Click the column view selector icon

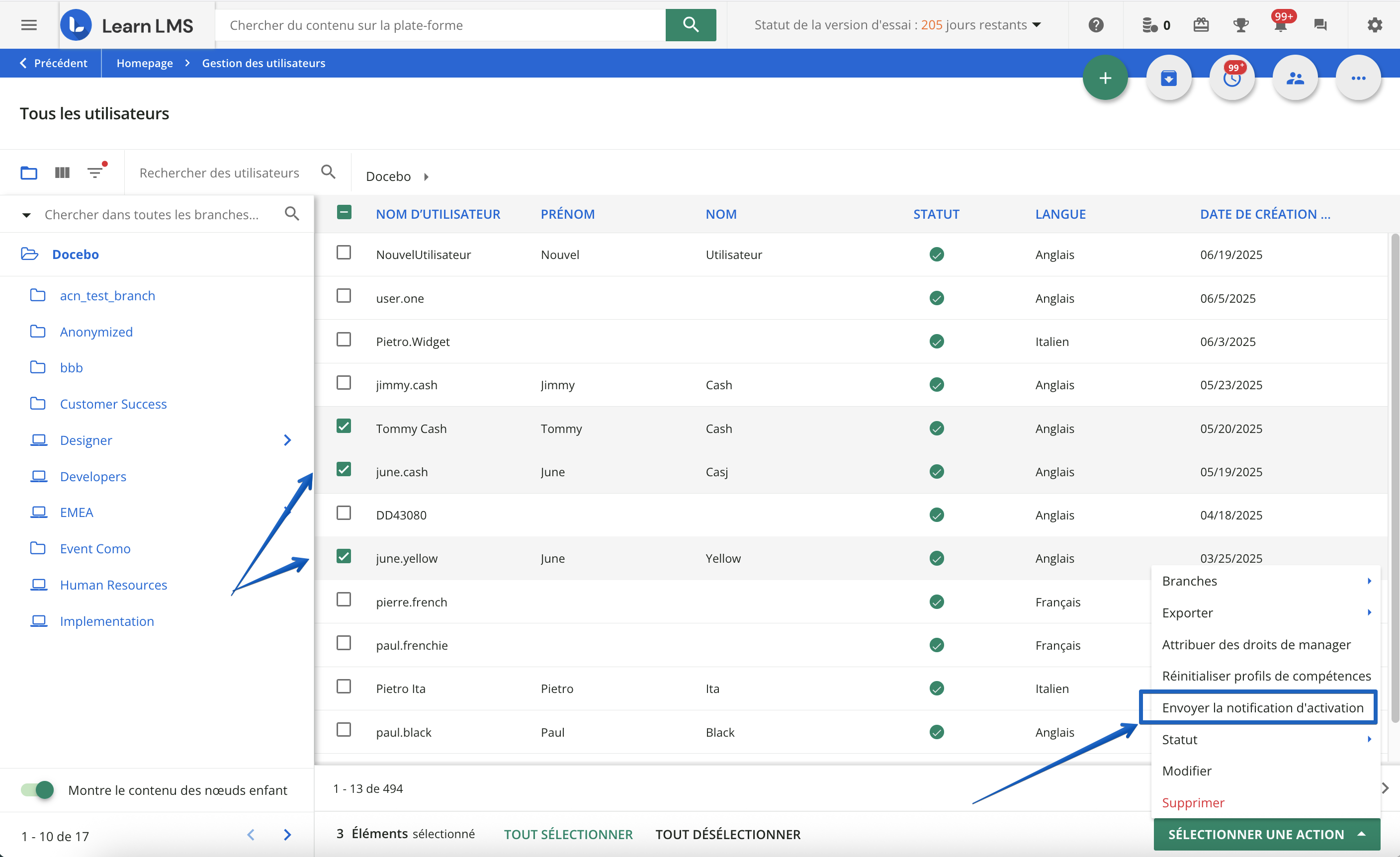[x=62, y=172]
